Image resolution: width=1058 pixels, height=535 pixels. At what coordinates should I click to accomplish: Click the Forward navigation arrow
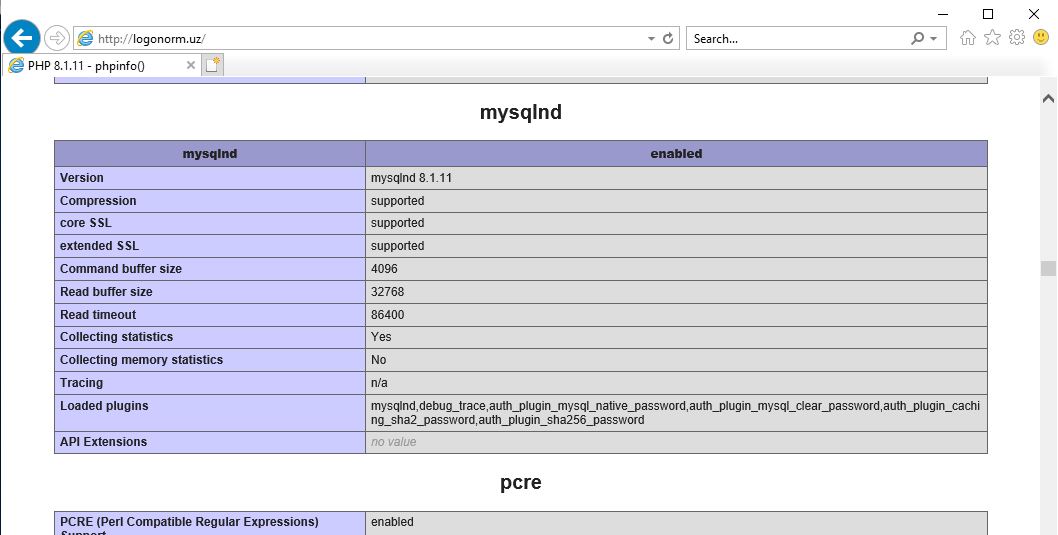(x=57, y=38)
